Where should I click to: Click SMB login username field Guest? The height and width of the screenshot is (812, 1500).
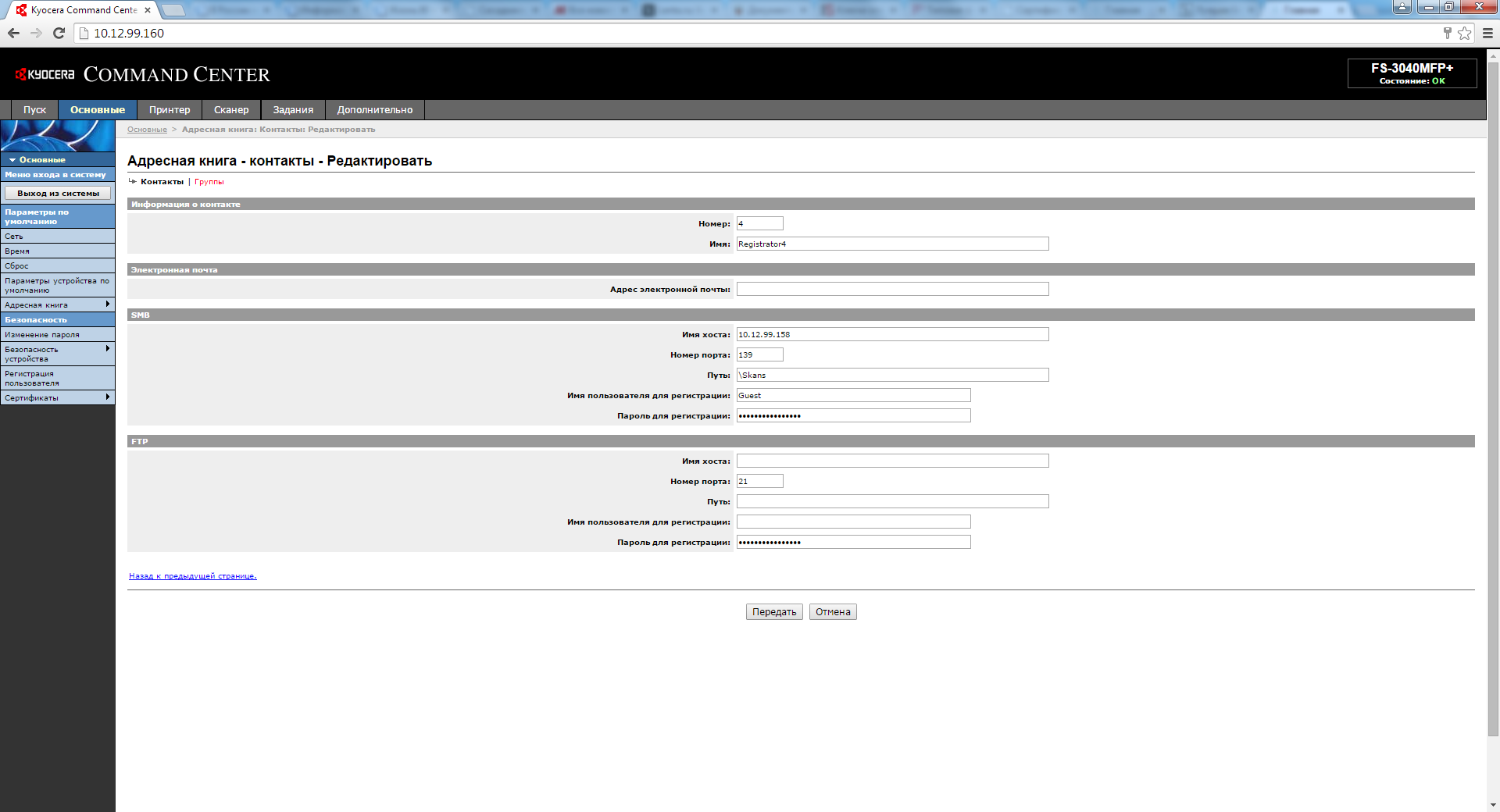[853, 395]
